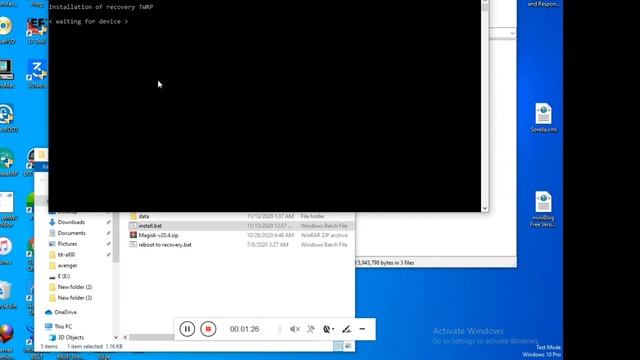Click the pin icon next to Pictures

109,244
